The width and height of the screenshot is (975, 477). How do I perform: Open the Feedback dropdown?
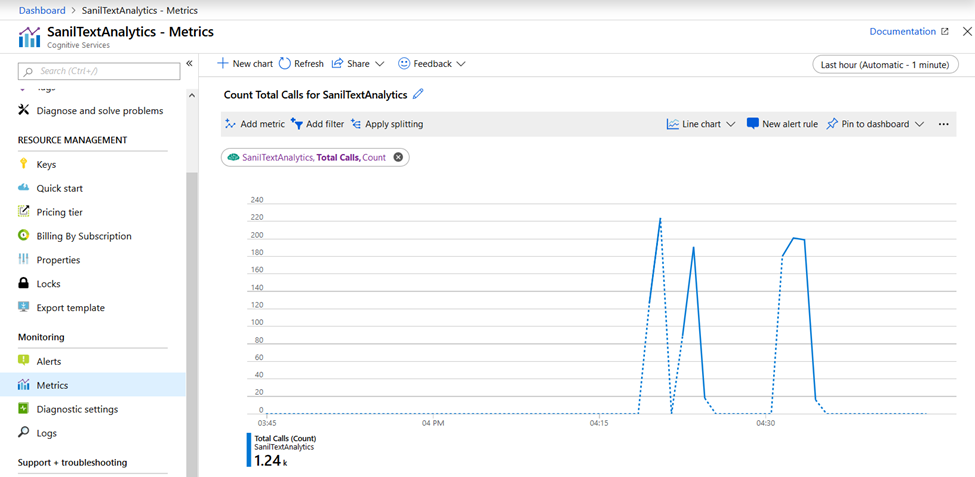tap(432, 63)
